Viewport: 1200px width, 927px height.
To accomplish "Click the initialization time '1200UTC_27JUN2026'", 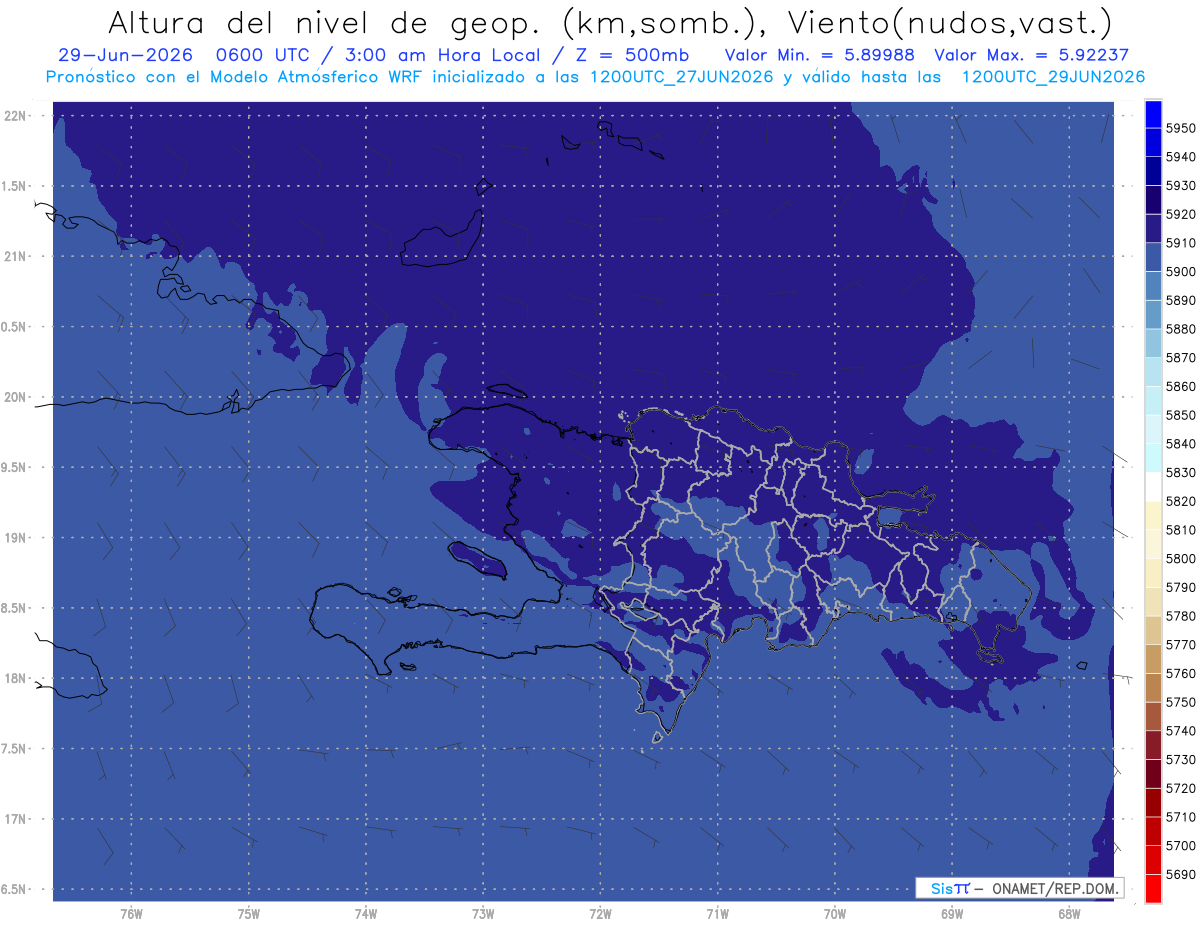I will pyautogui.click(x=681, y=77).
